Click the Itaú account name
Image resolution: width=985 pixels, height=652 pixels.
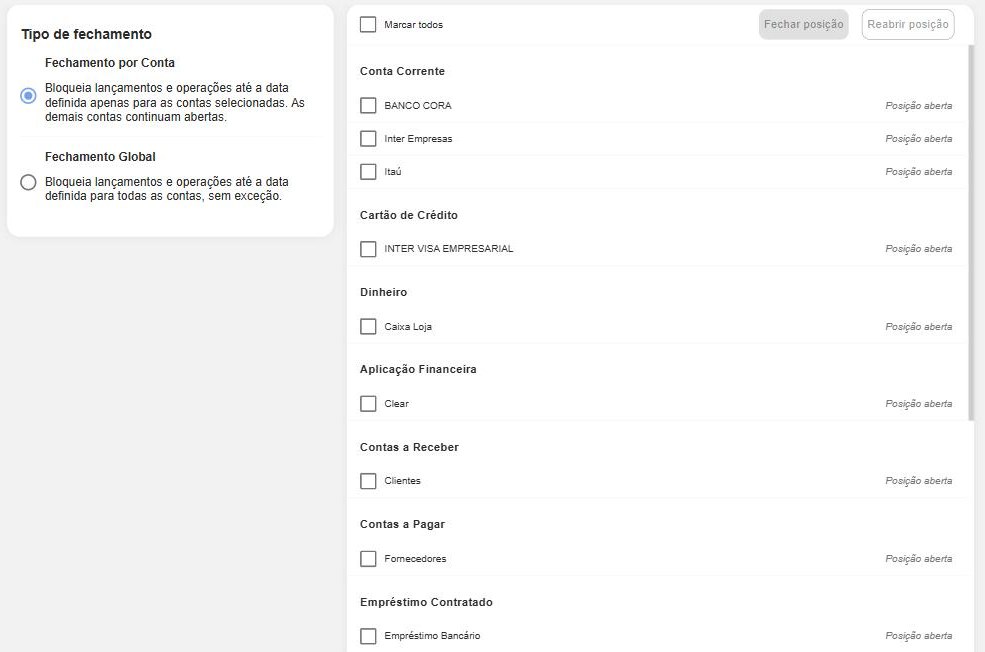[393, 171]
